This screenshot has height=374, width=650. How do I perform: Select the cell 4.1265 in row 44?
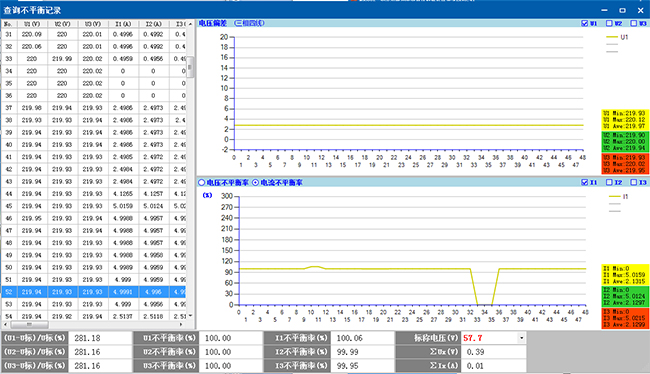(x=123, y=194)
